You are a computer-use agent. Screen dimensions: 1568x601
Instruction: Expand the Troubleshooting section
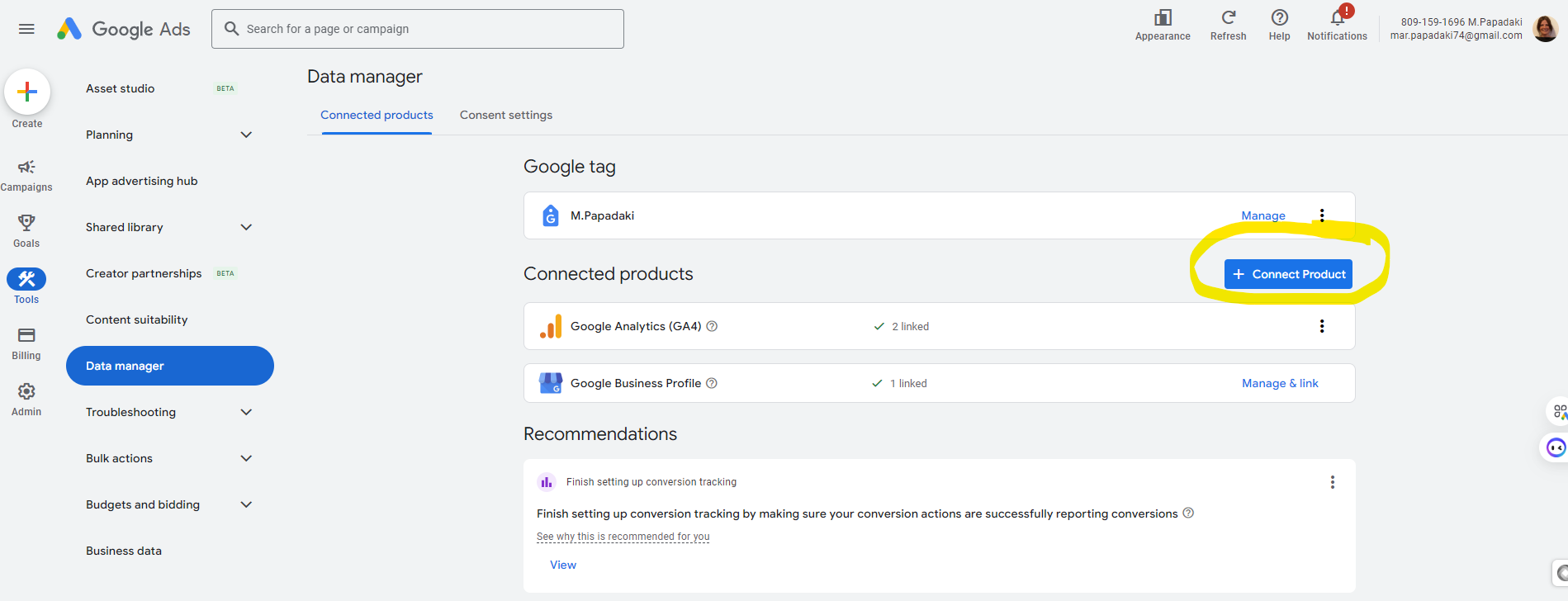tap(246, 412)
